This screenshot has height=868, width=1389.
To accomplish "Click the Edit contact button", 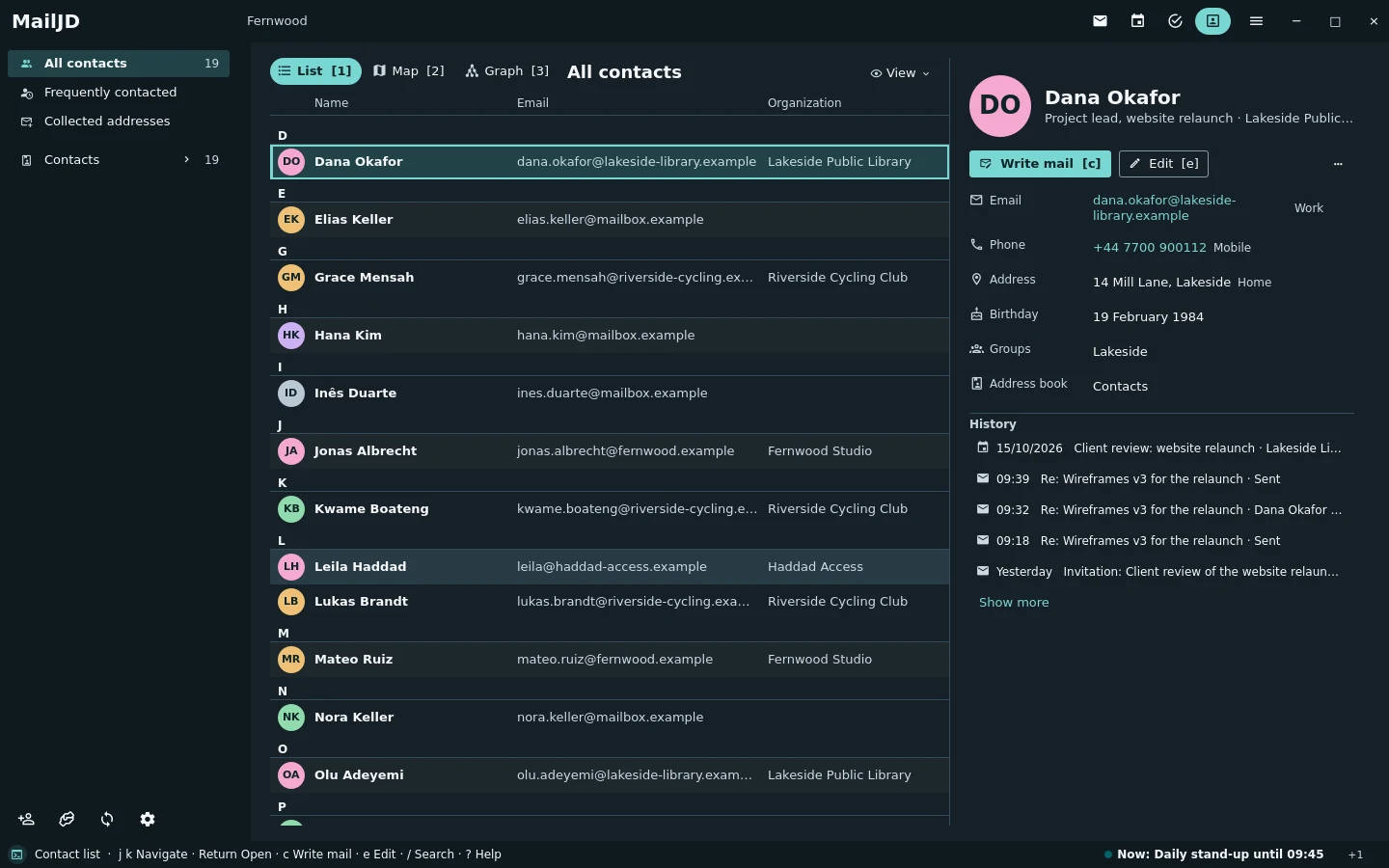I will [1163, 164].
